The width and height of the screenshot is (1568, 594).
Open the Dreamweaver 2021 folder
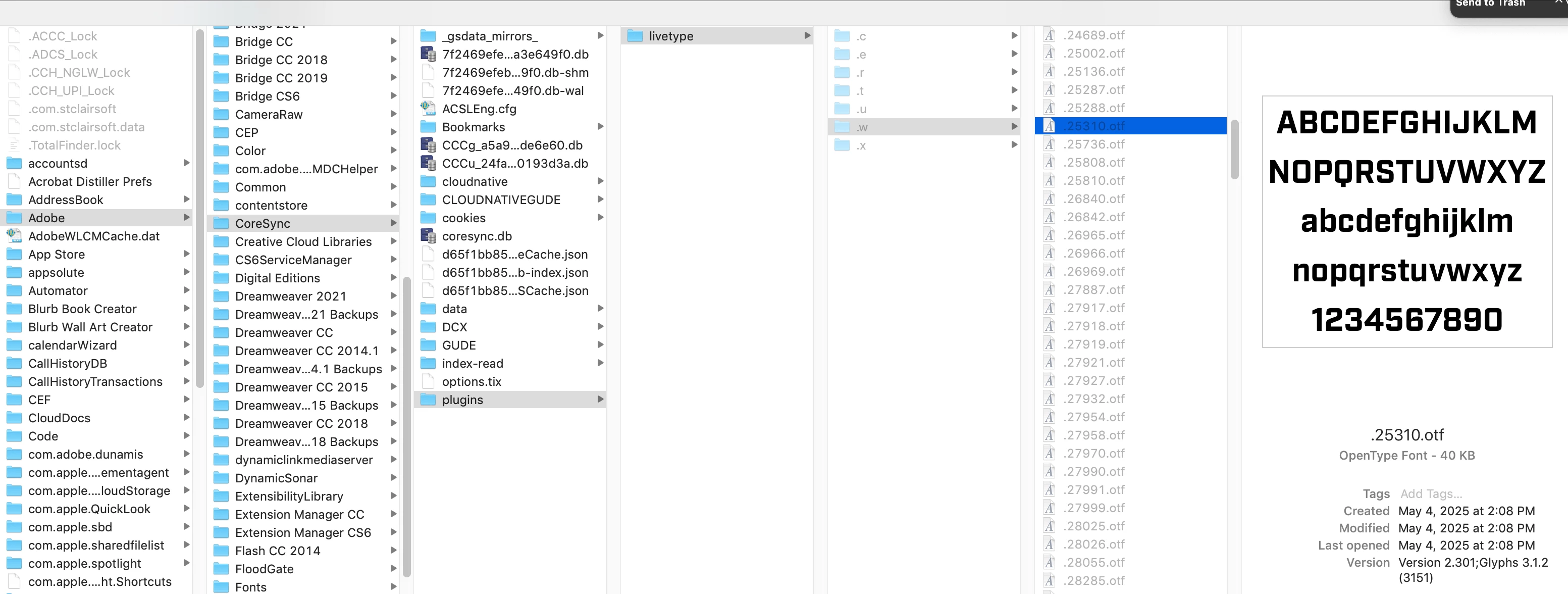pos(290,296)
